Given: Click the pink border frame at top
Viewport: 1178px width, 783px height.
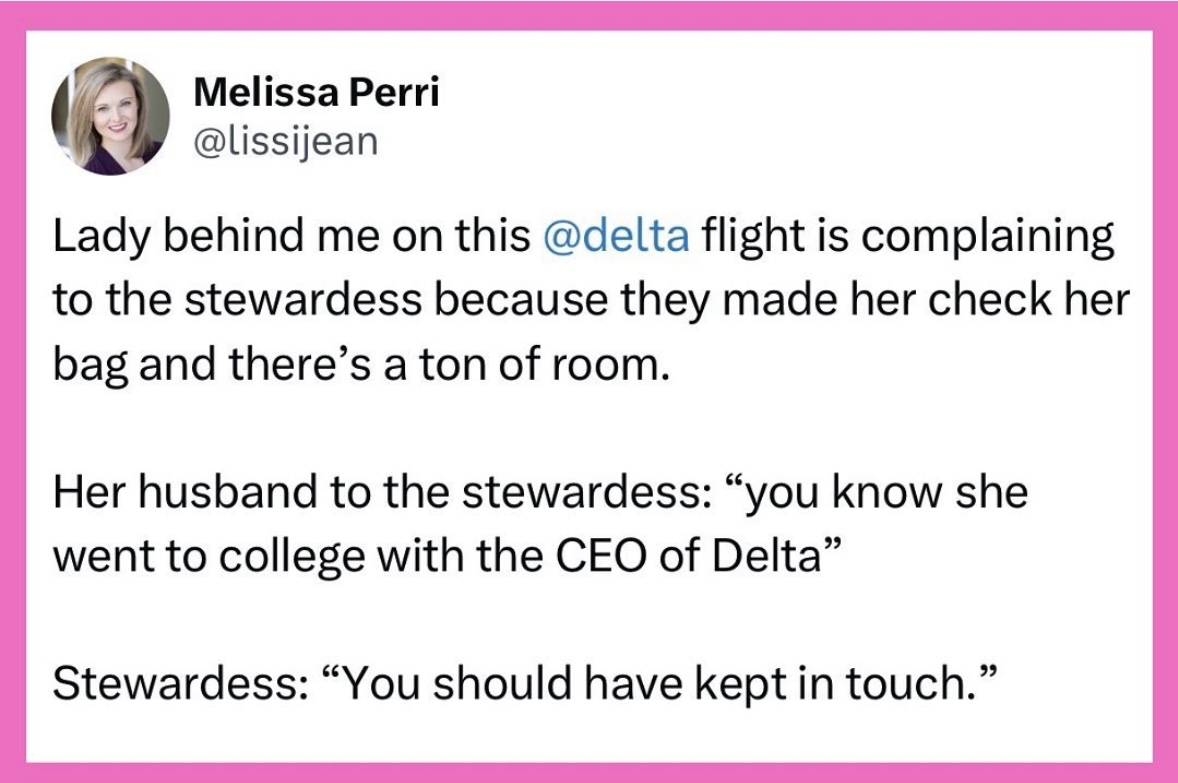Looking at the screenshot, I should point(589,14).
